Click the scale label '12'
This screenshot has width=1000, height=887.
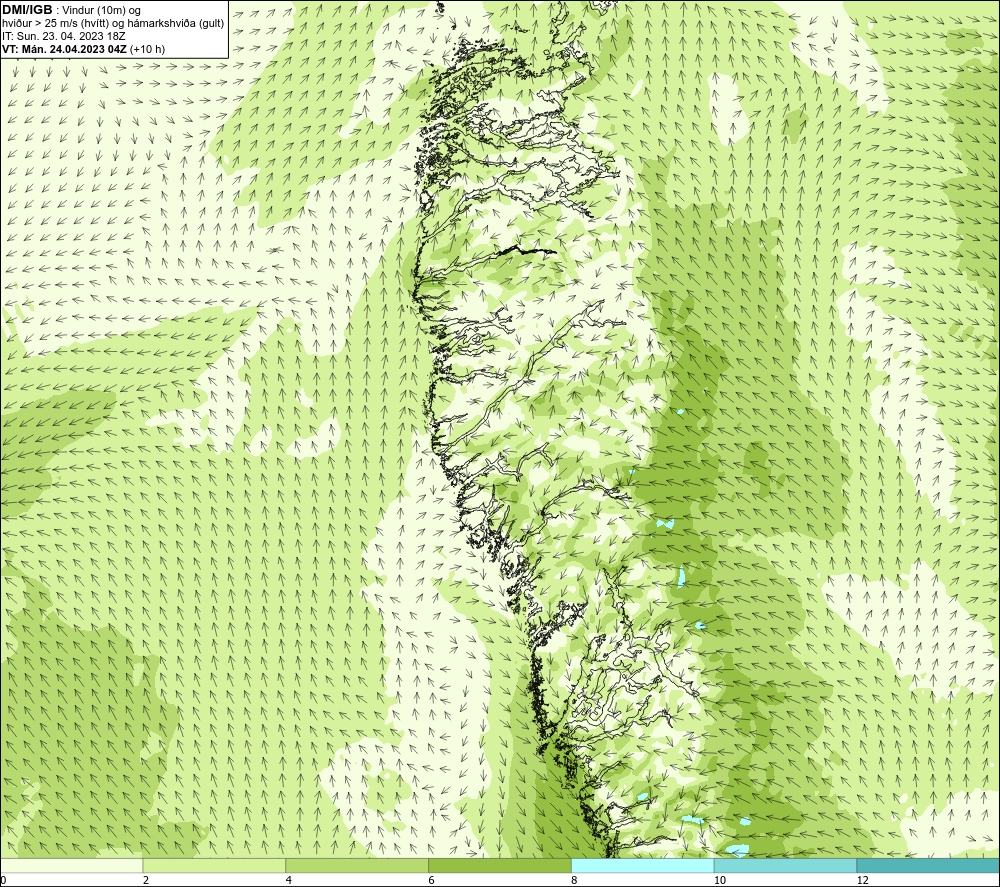tap(862, 881)
